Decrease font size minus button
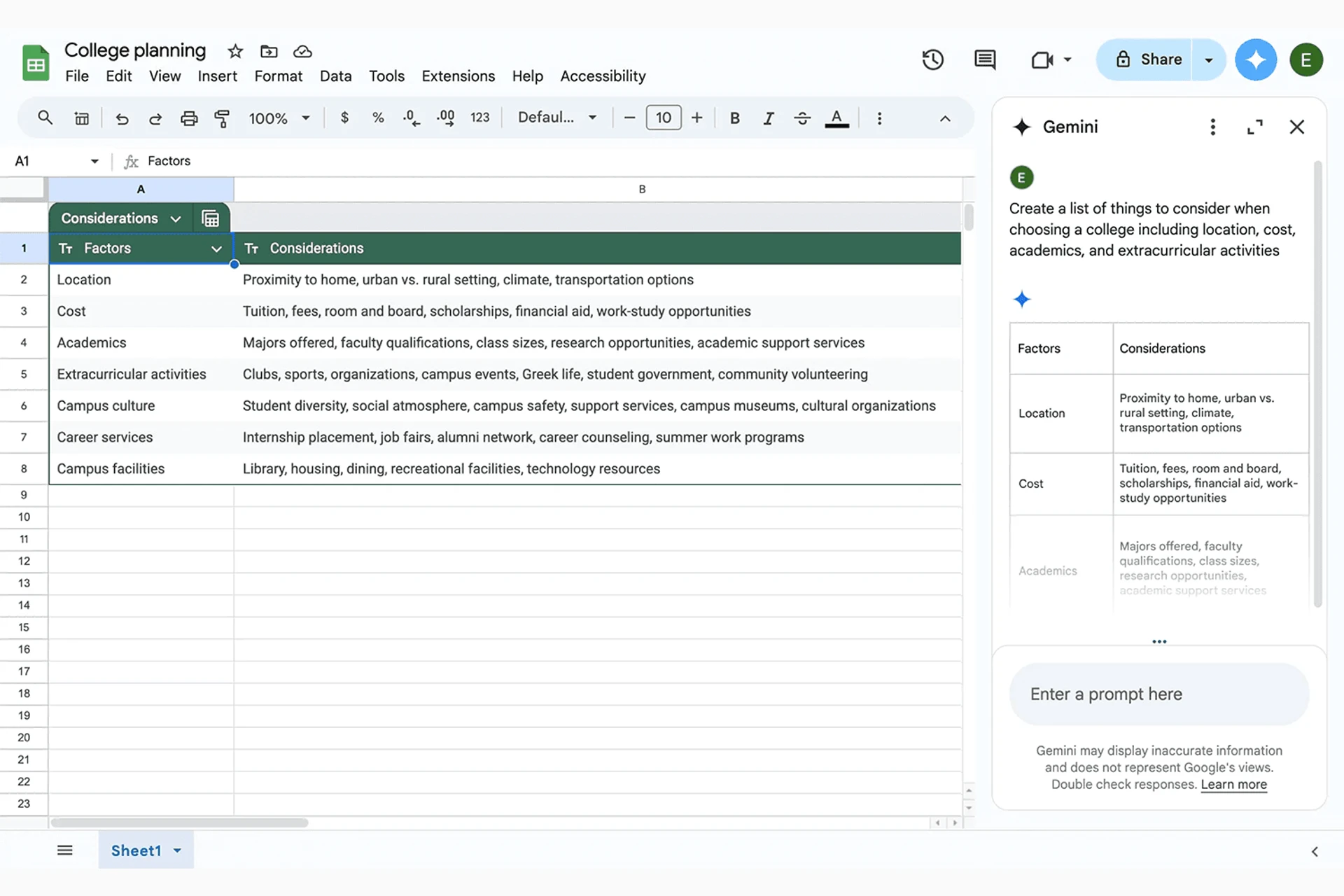1344x896 pixels. 629,118
